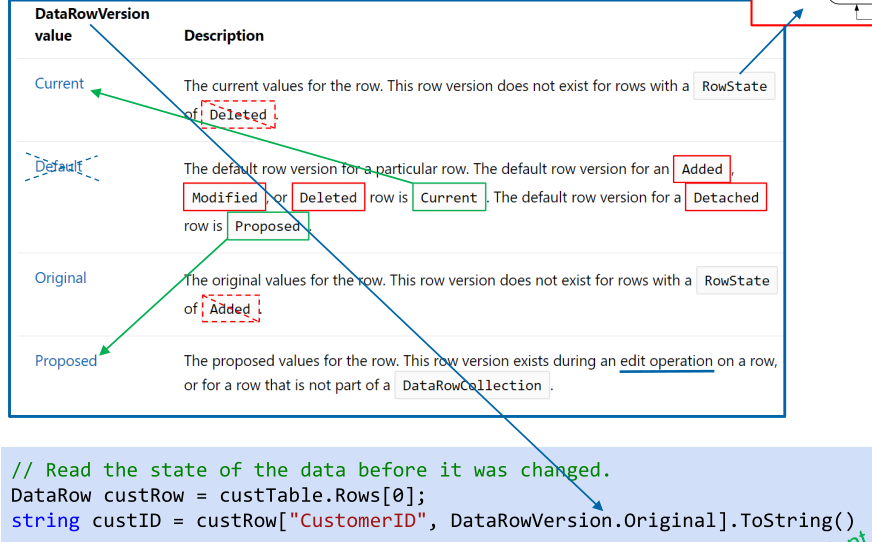Click the Proposed link in value column
Screen dimensions: 872x542
point(66,361)
